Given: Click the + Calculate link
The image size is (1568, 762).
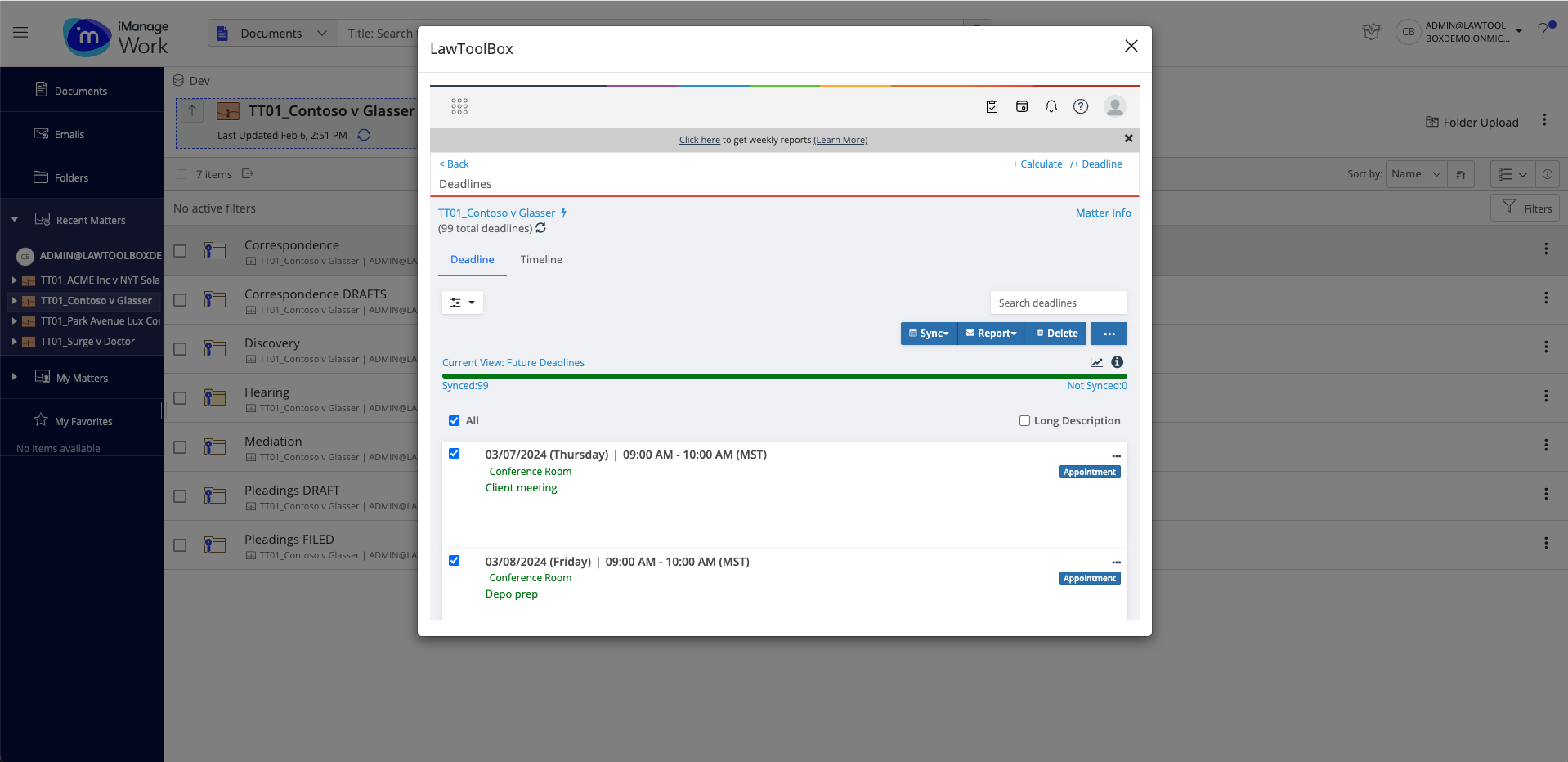Looking at the screenshot, I should coord(1037,164).
